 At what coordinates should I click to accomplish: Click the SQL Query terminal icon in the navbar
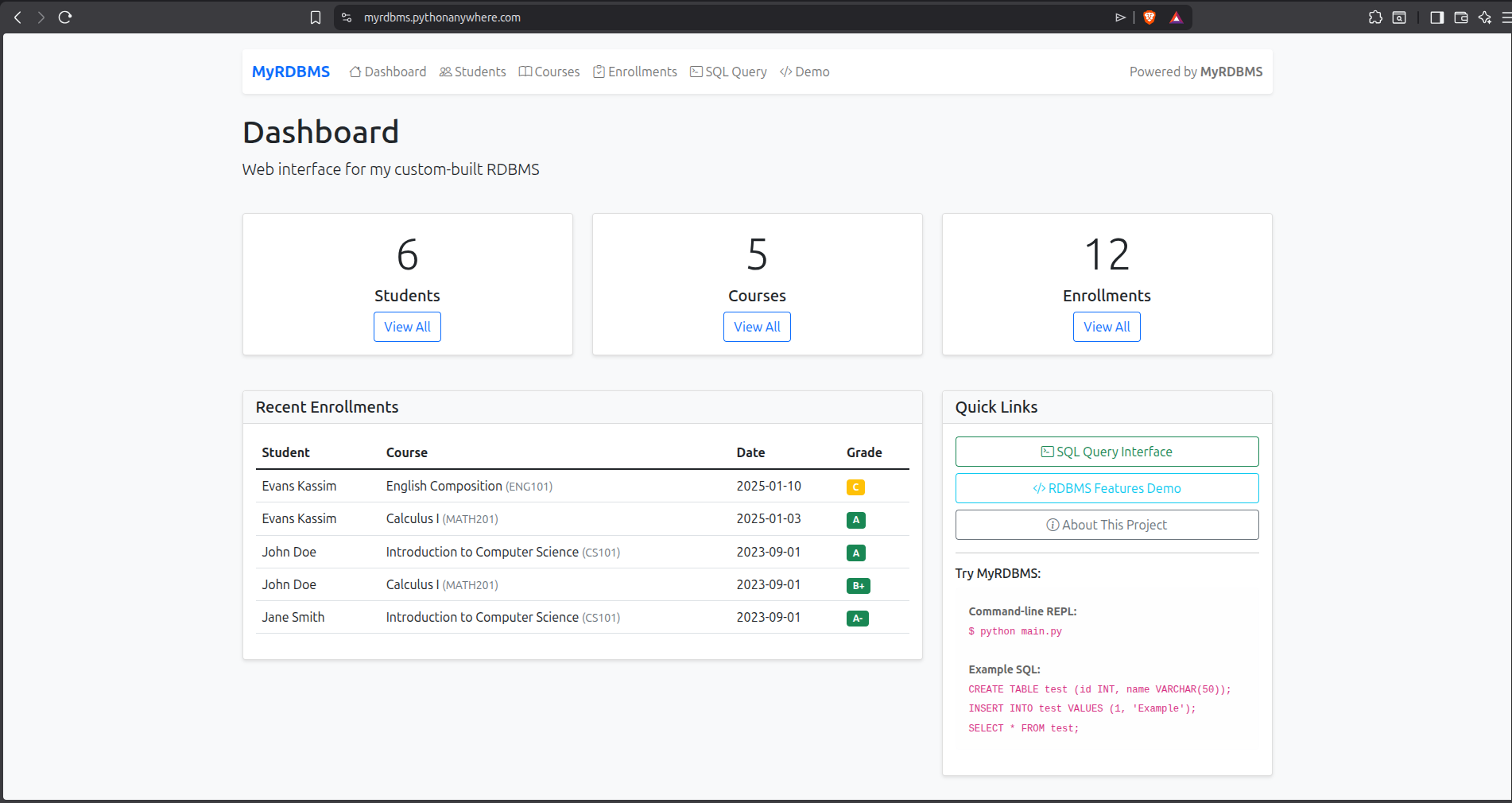click(x=696, y=72)
